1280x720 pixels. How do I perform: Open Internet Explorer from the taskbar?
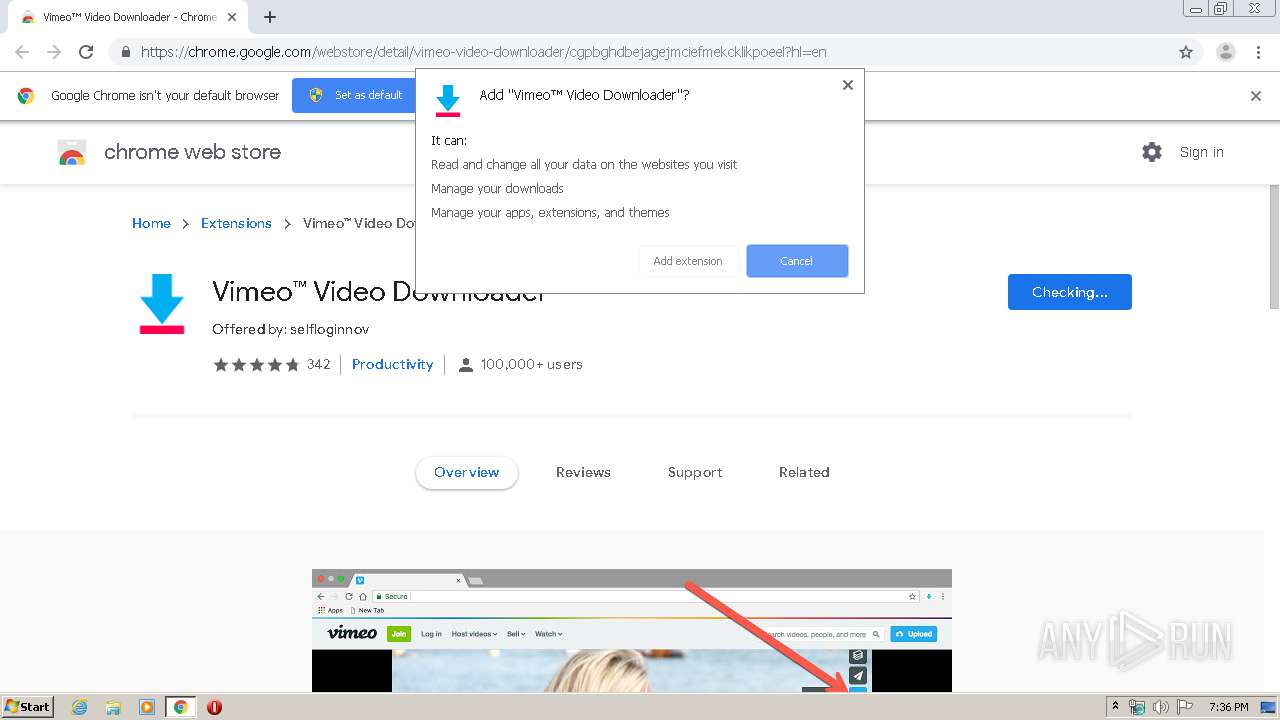point(80,707)
